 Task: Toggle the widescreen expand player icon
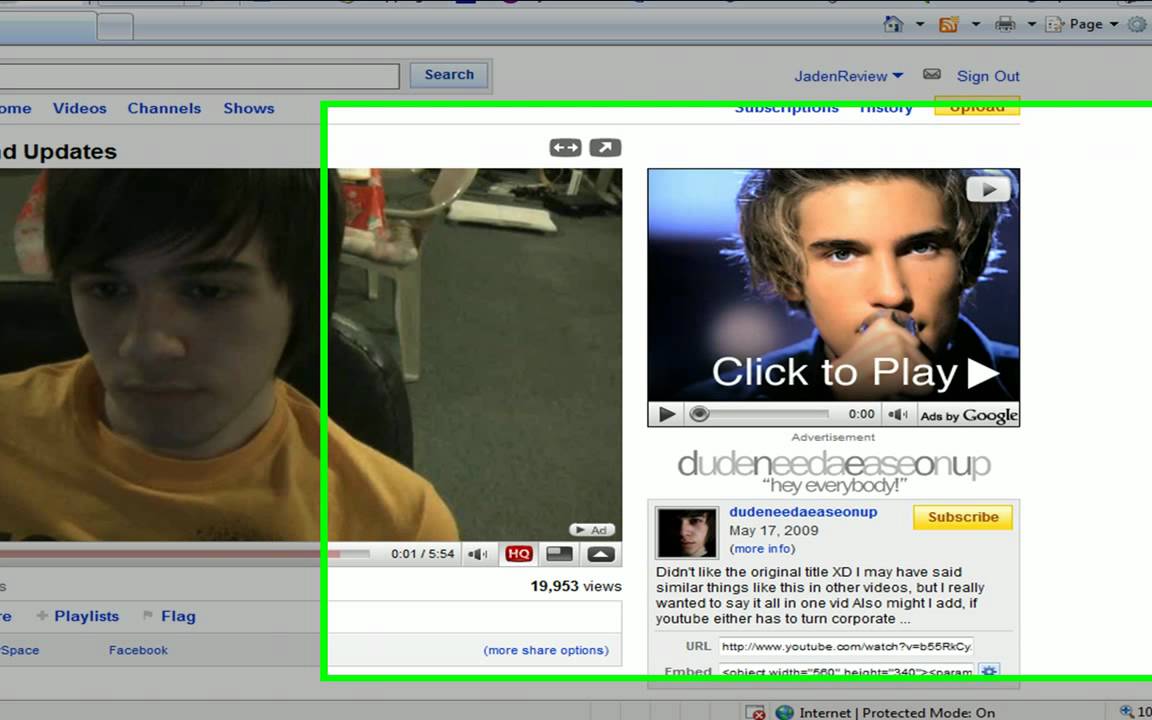(565, 148)
